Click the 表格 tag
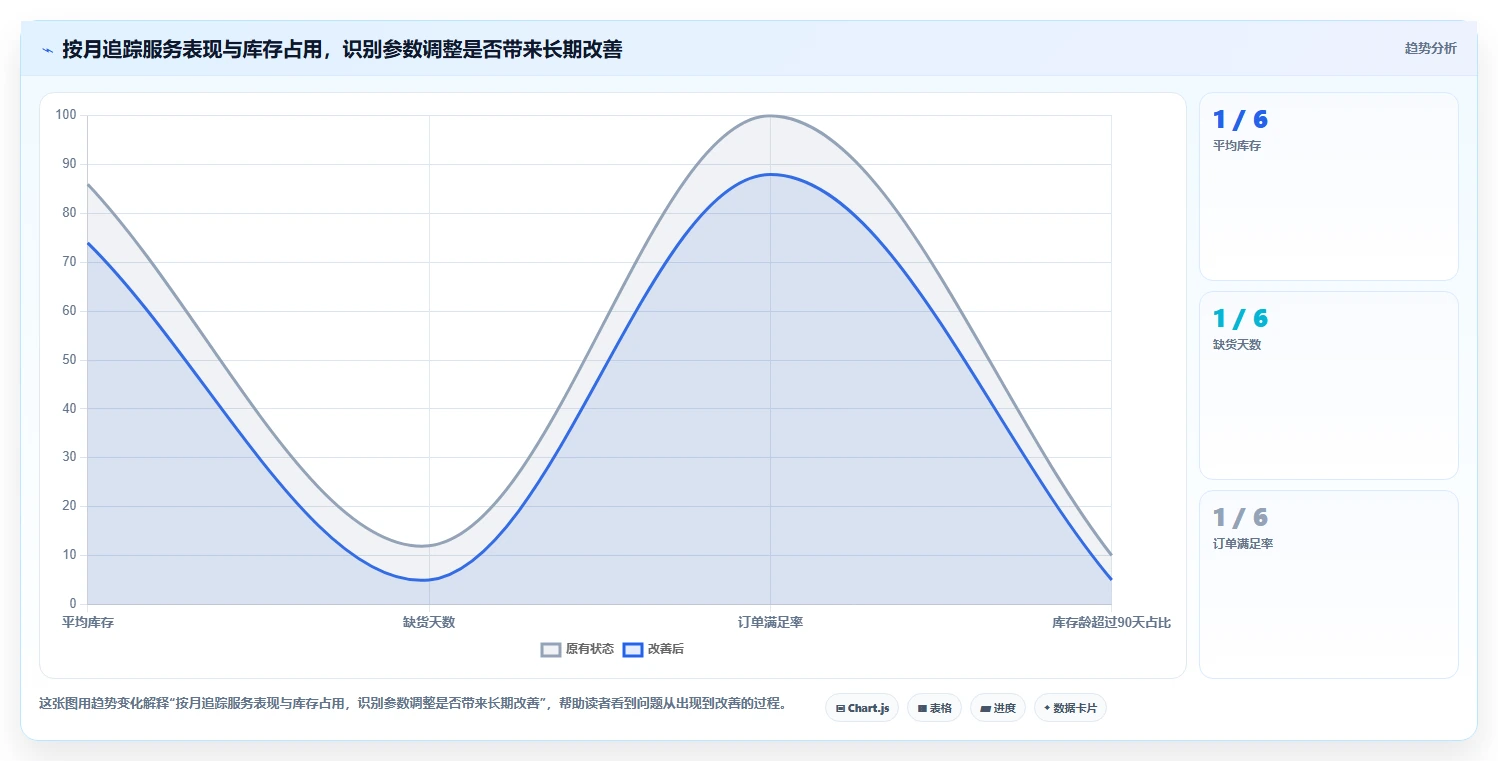 coord(934,708)
